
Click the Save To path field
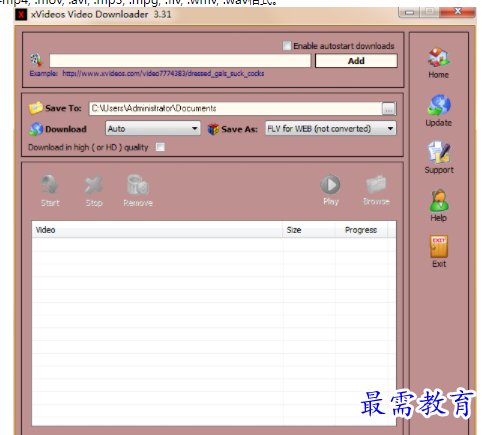coord(235,109)
